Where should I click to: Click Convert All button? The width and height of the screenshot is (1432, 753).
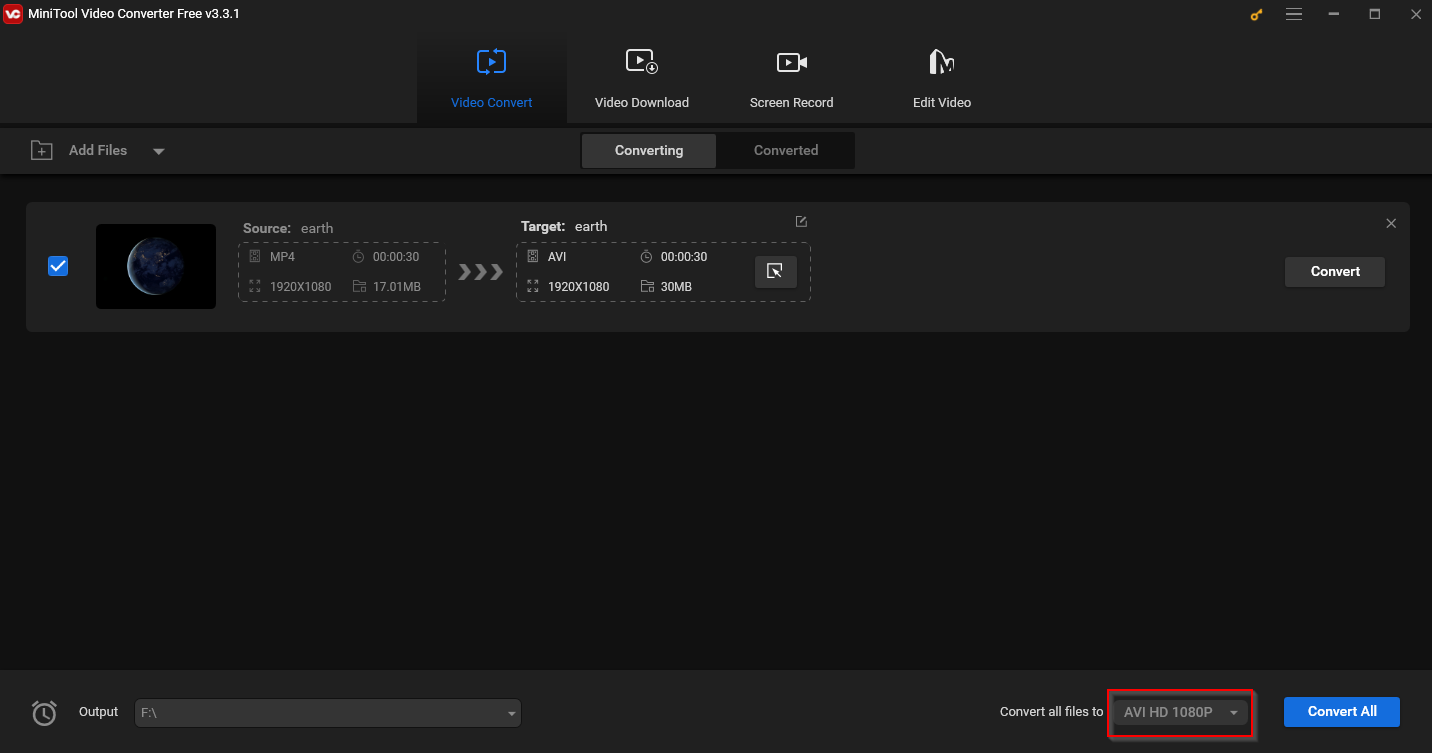click(1342, 712)
